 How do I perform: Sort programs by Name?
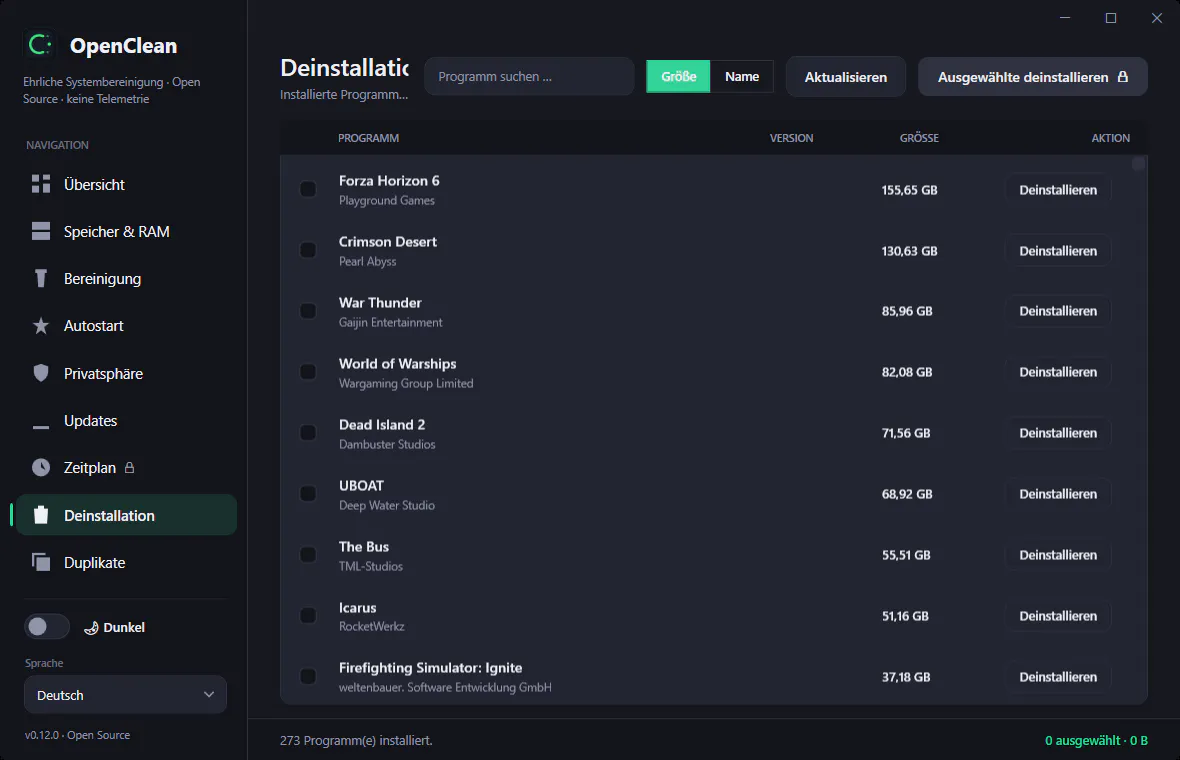[x=742, y=77]
